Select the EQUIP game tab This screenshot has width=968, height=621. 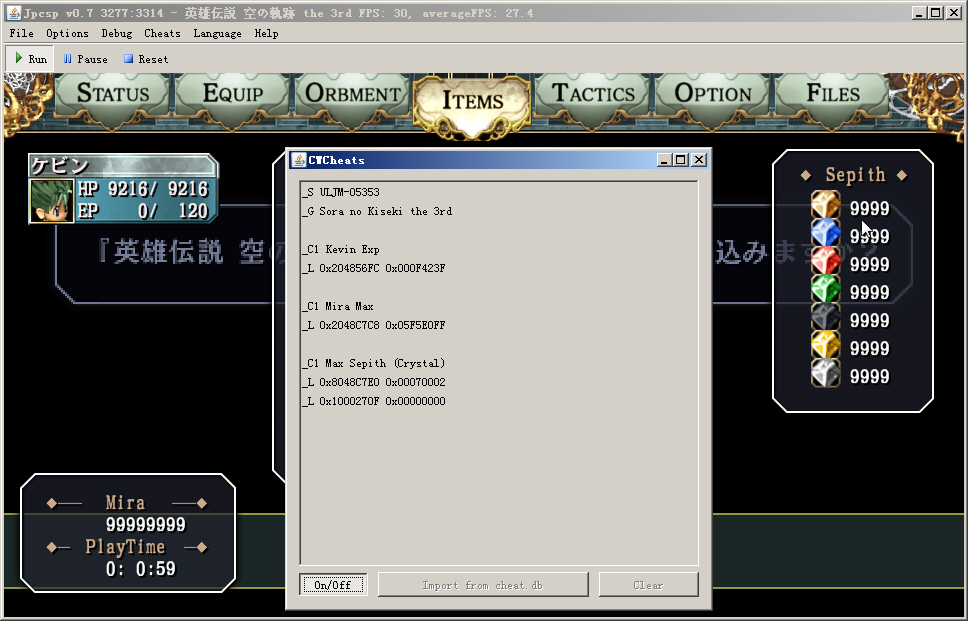[233, 94]
